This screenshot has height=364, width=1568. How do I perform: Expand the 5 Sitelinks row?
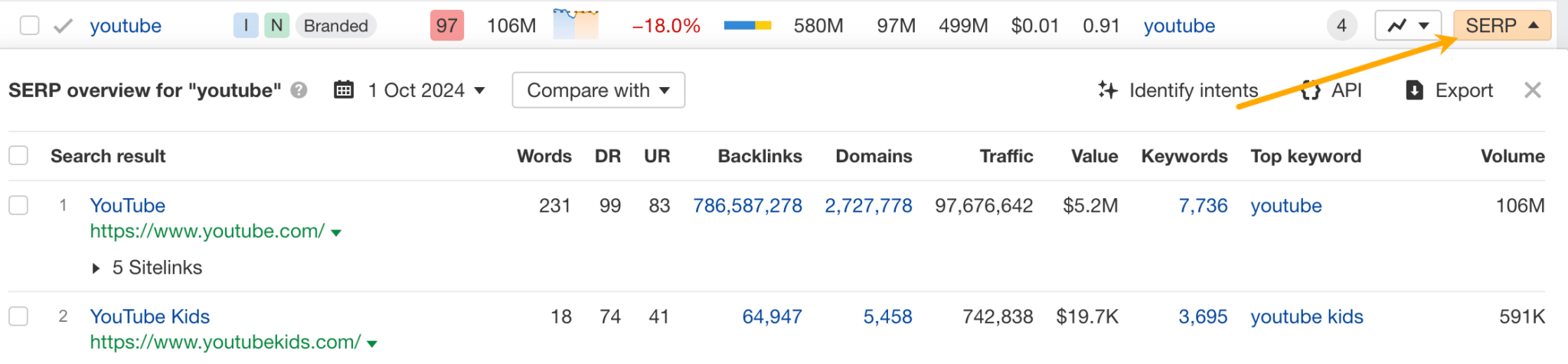(x=96, y=268)
